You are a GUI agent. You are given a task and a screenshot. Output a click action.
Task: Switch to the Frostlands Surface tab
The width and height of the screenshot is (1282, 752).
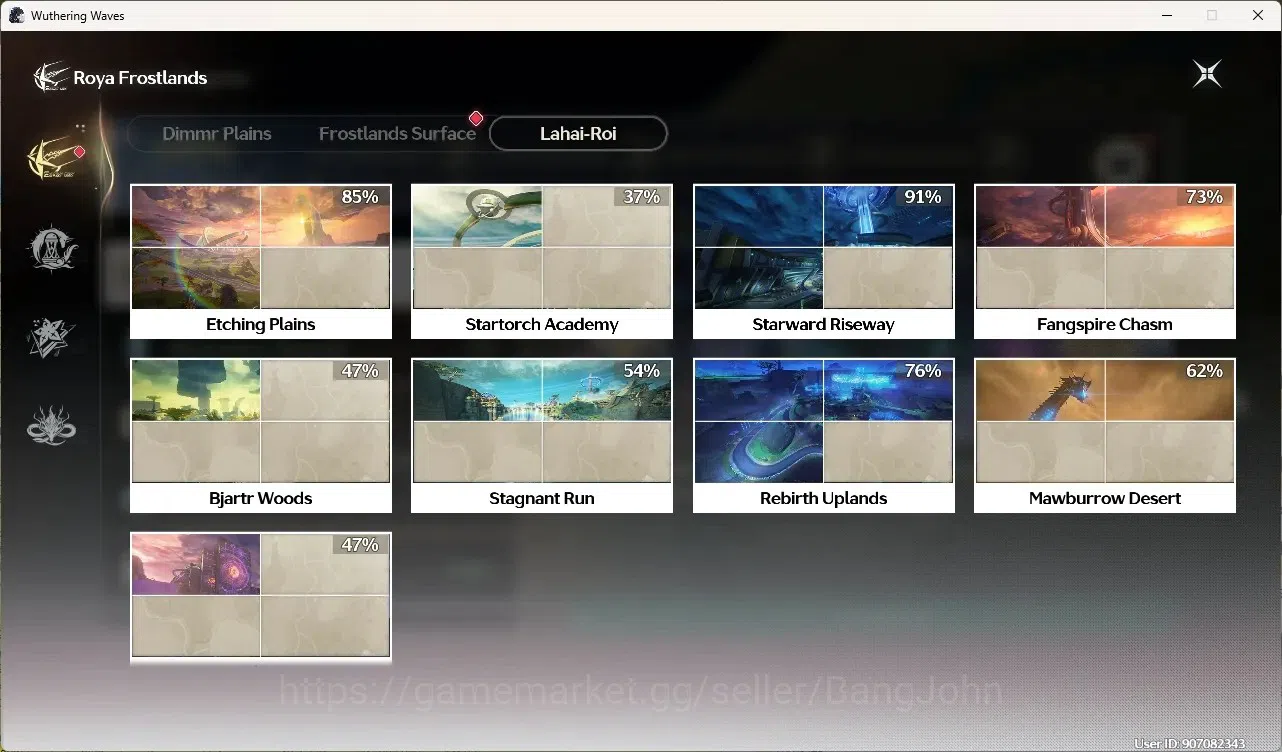click(x=397, y=133)
